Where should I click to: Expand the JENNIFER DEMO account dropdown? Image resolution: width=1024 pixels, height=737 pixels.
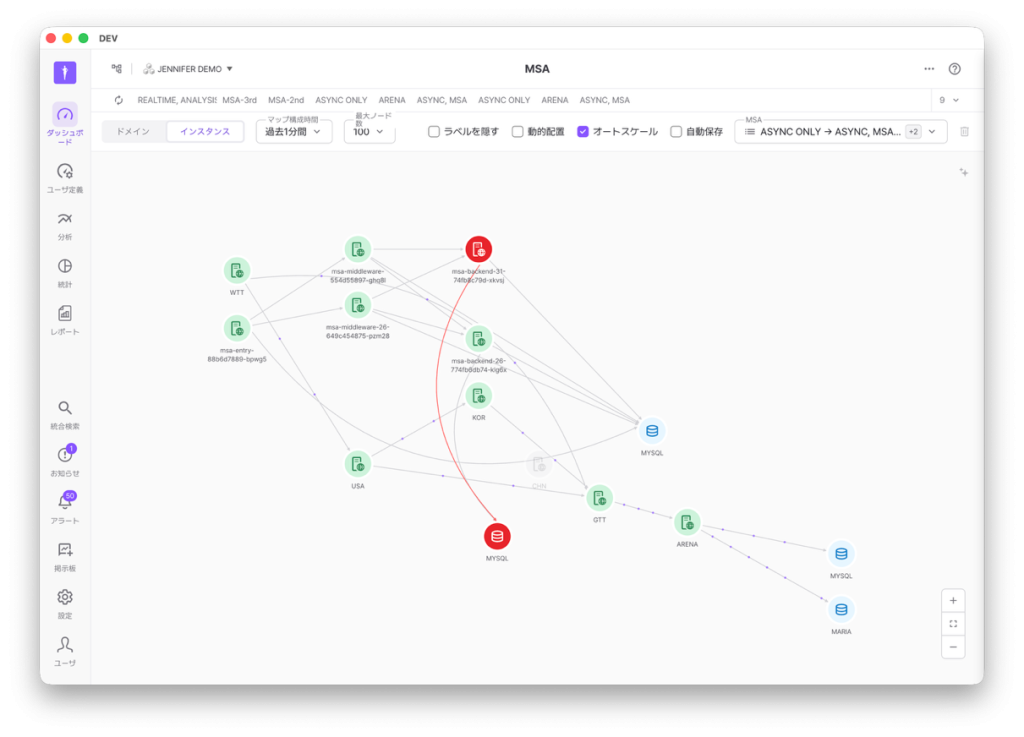pos(190,69)
